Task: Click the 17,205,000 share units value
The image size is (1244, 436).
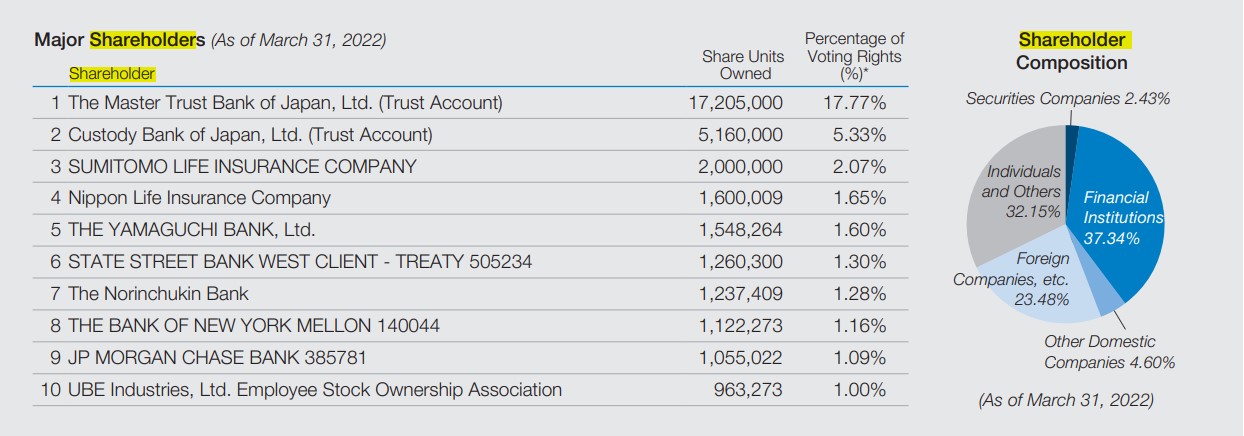Action: pyautogui.click(x=735, y=102)
